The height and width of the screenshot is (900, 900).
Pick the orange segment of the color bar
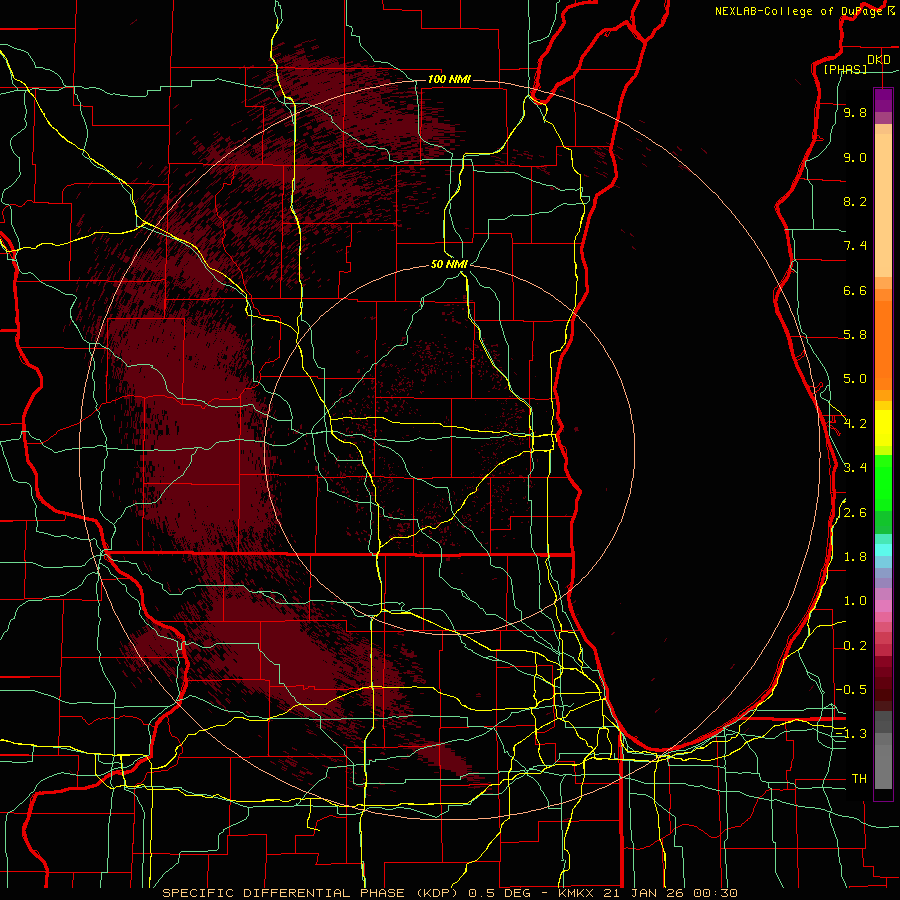pos(883,344)
